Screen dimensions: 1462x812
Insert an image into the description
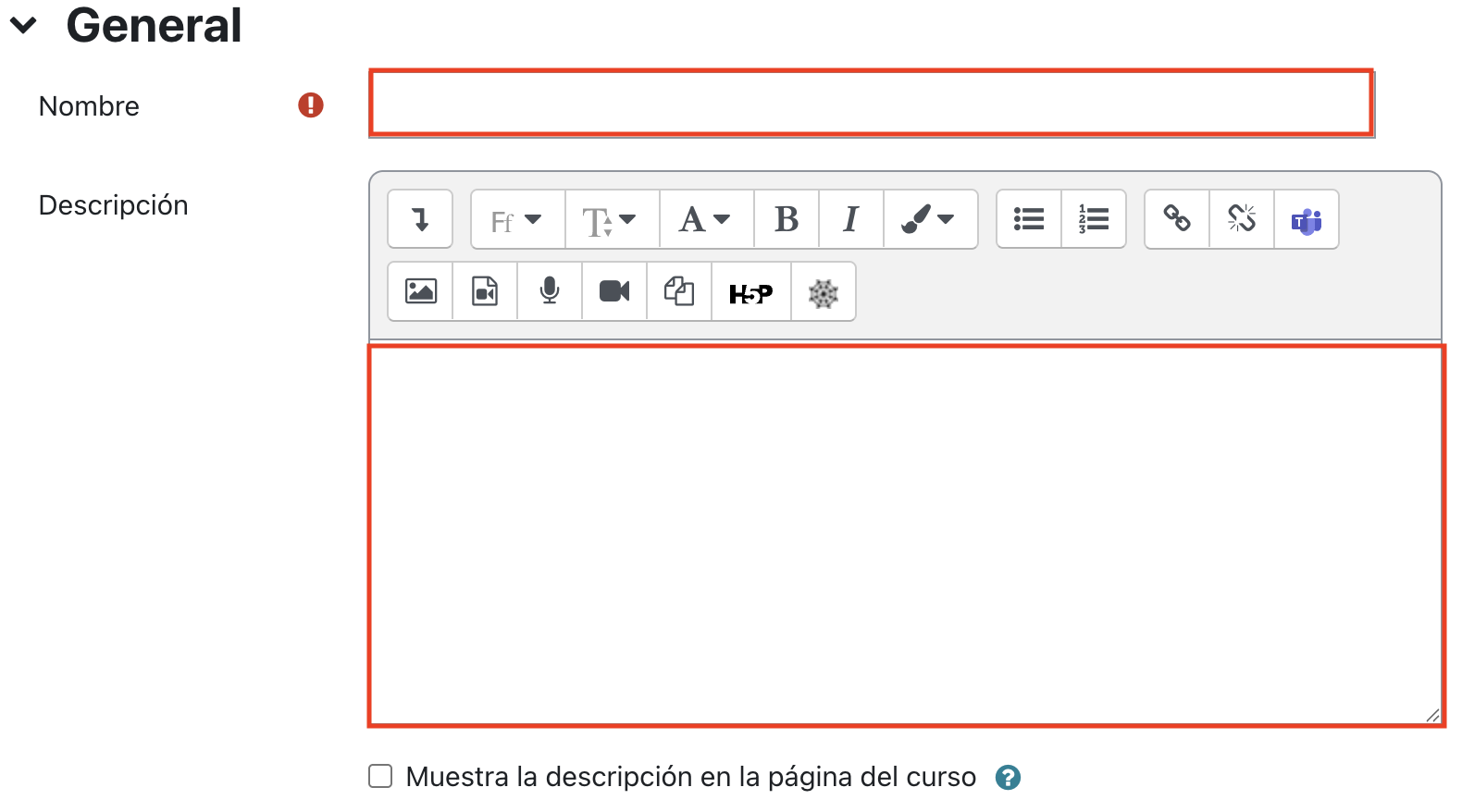(420, 291)
